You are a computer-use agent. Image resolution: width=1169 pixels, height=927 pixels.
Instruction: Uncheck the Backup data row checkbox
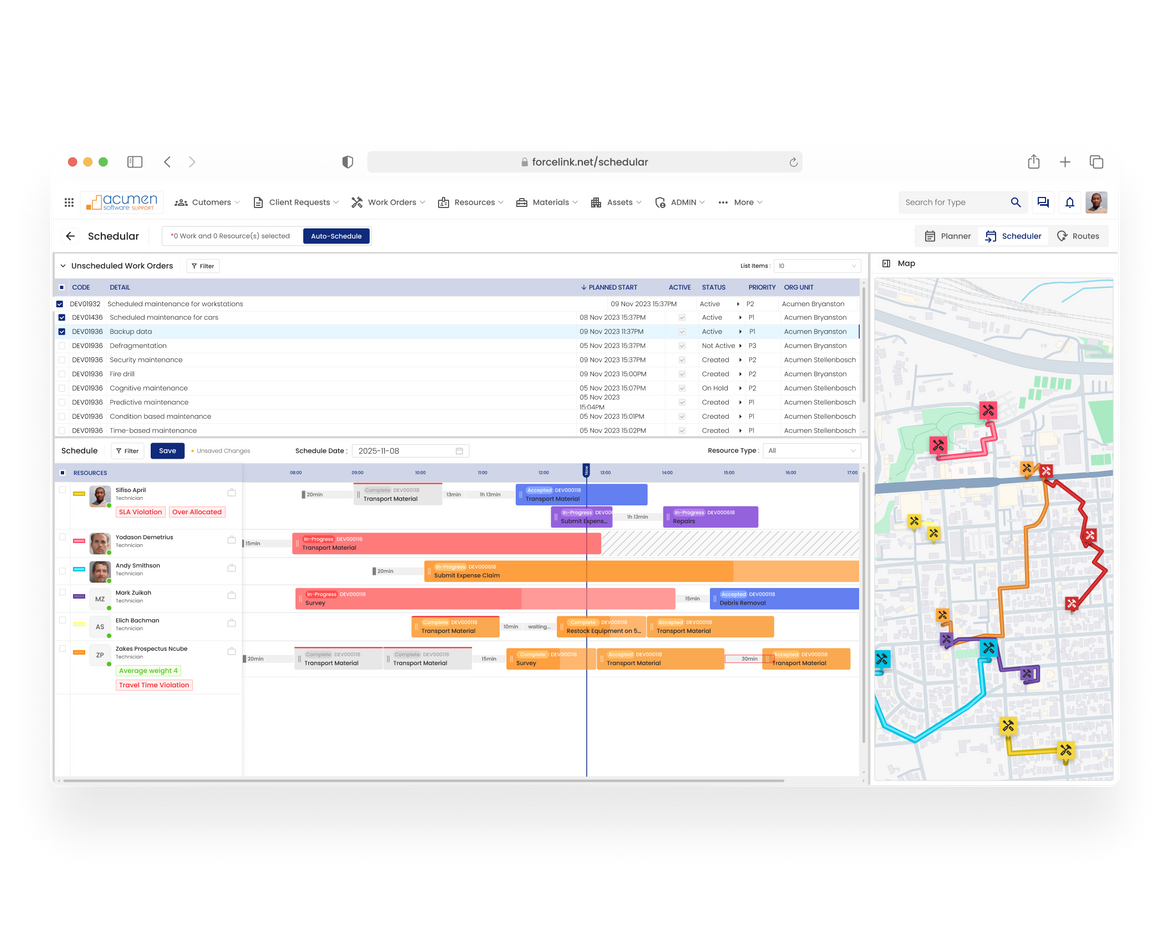(x=62, y=332)
